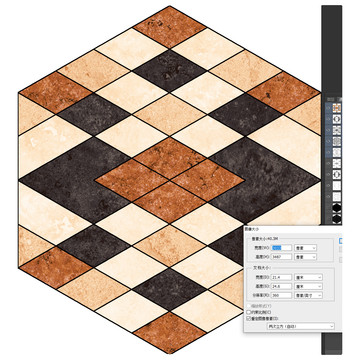
Task: Open the document height unit dropdown
Action: click(x=308, y=286)
